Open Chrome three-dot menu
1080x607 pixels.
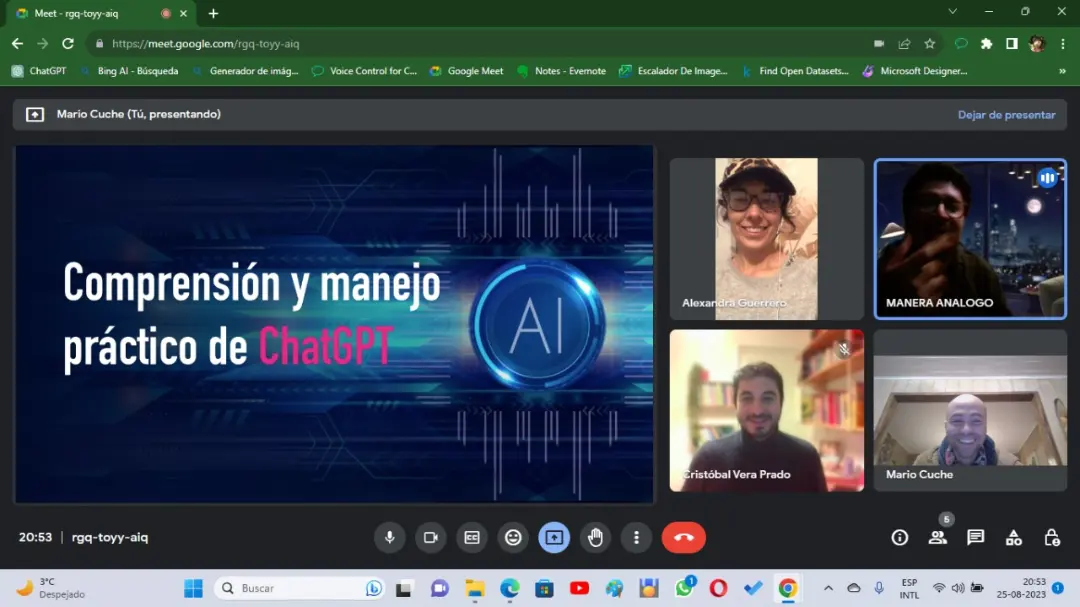pos(1063,43)
